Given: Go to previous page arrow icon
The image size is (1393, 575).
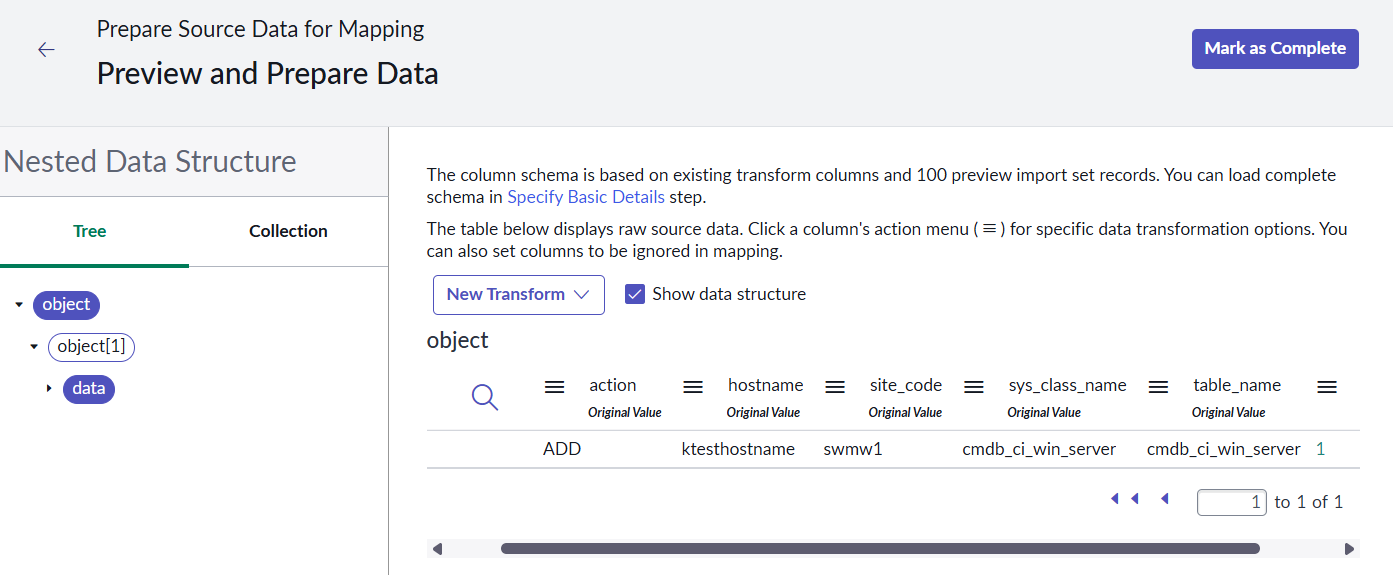Looking at the screenshot, I should [1164, 499].
